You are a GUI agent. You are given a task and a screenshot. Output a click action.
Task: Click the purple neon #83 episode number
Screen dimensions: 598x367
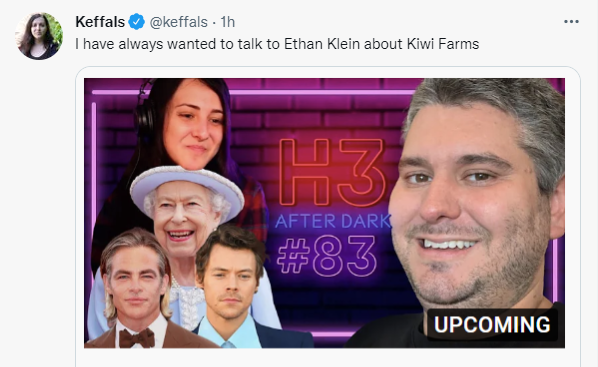(327, 256)
